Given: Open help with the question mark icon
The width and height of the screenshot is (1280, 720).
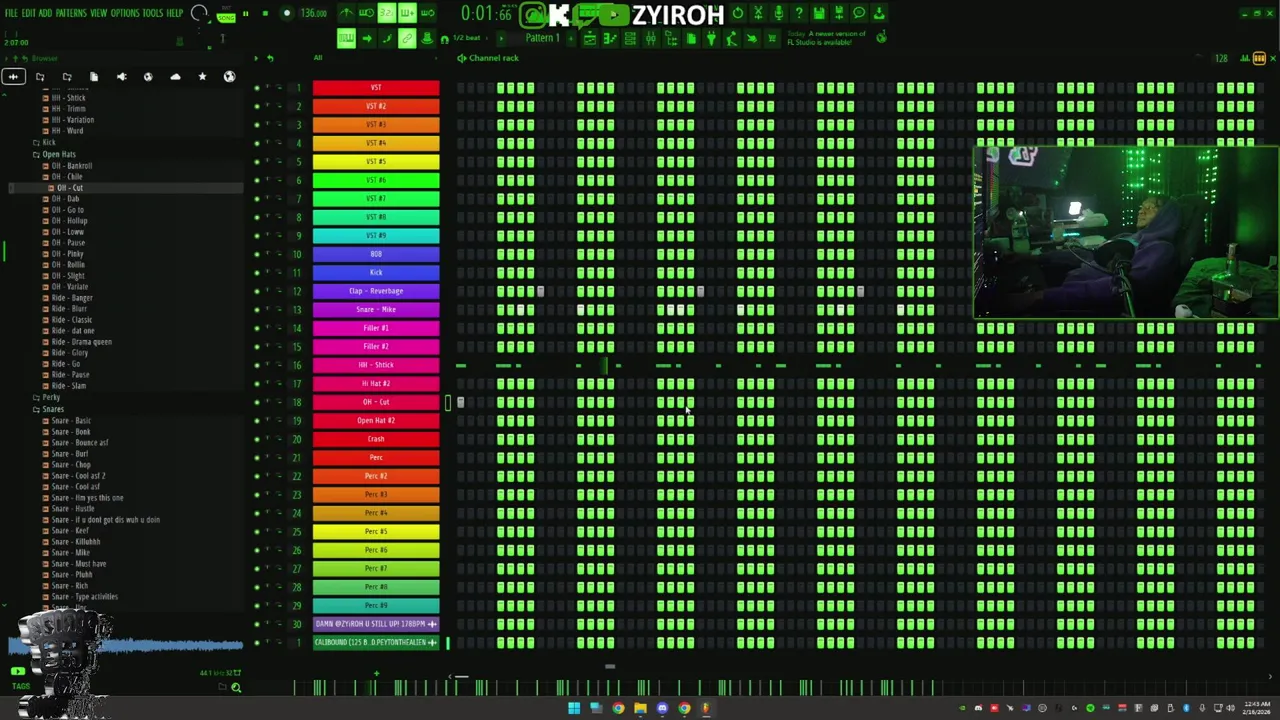Looking at the screenshot, I should (x=798, y=13).
